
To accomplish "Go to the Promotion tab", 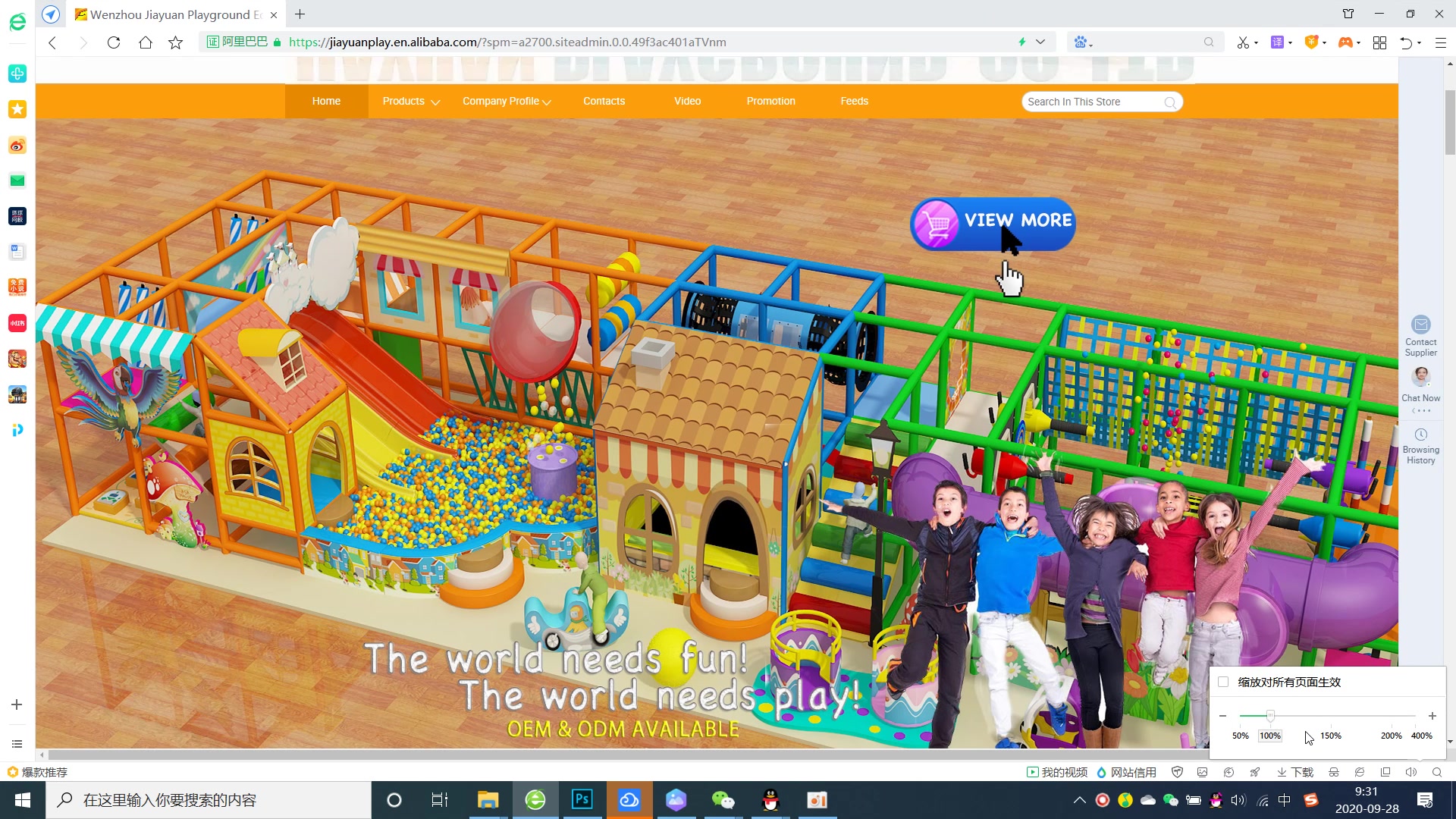I will tap(770, 102).
